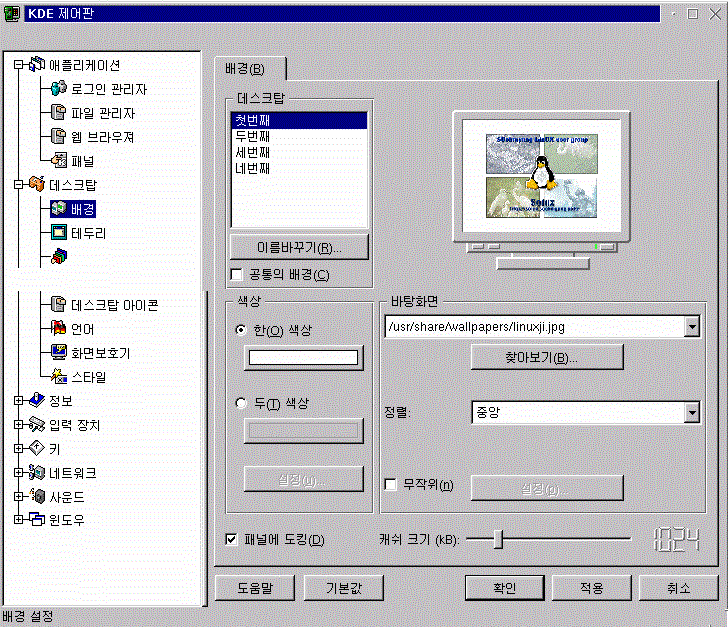Expand the 정보 tree node
Image resolution: width=728 pixels, height=627 pixels.
[x=18, y=400]
